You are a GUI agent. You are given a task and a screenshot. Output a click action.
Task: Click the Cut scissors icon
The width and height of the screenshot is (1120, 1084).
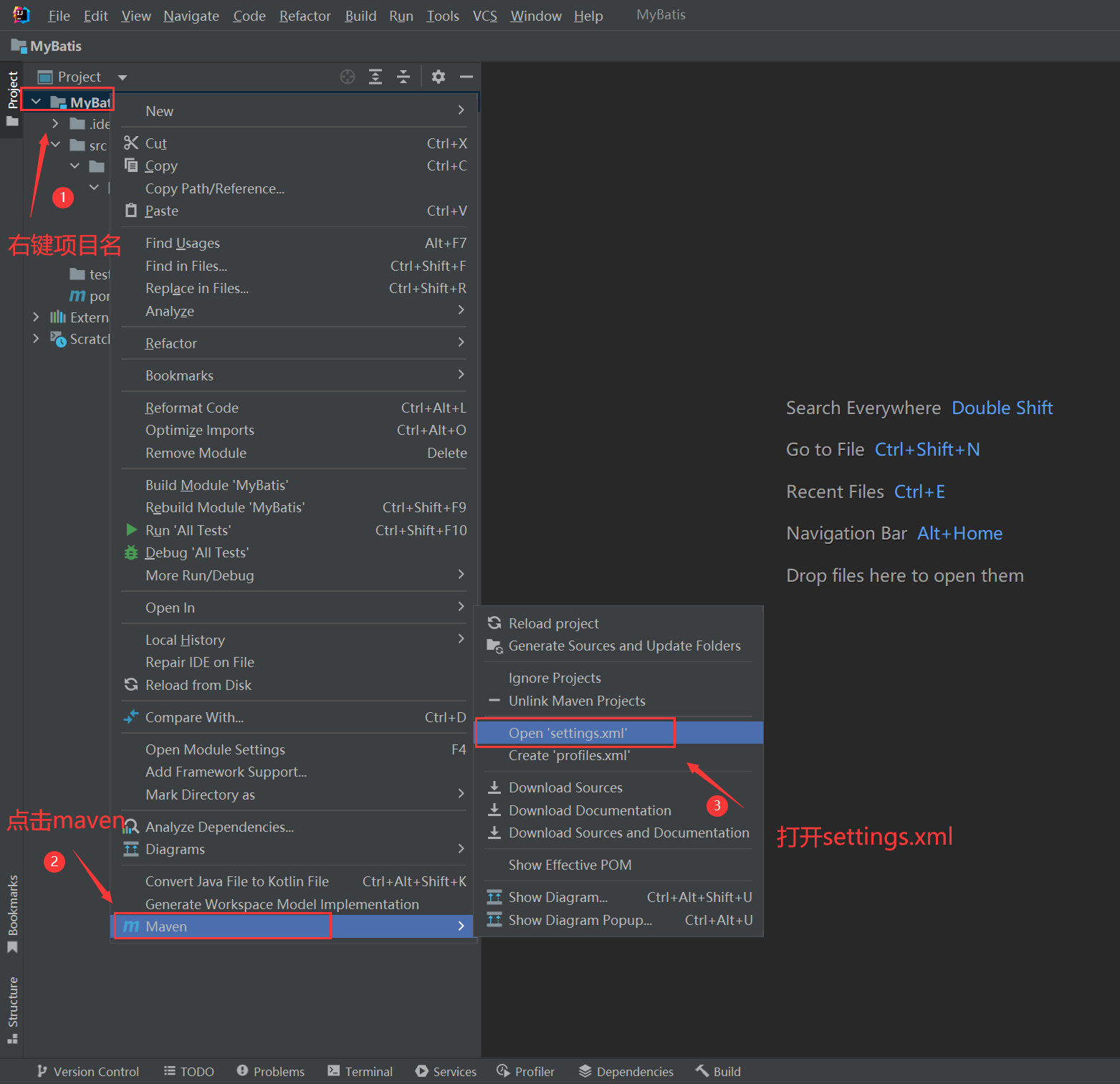pyautogui.click(x=131, y=143)
